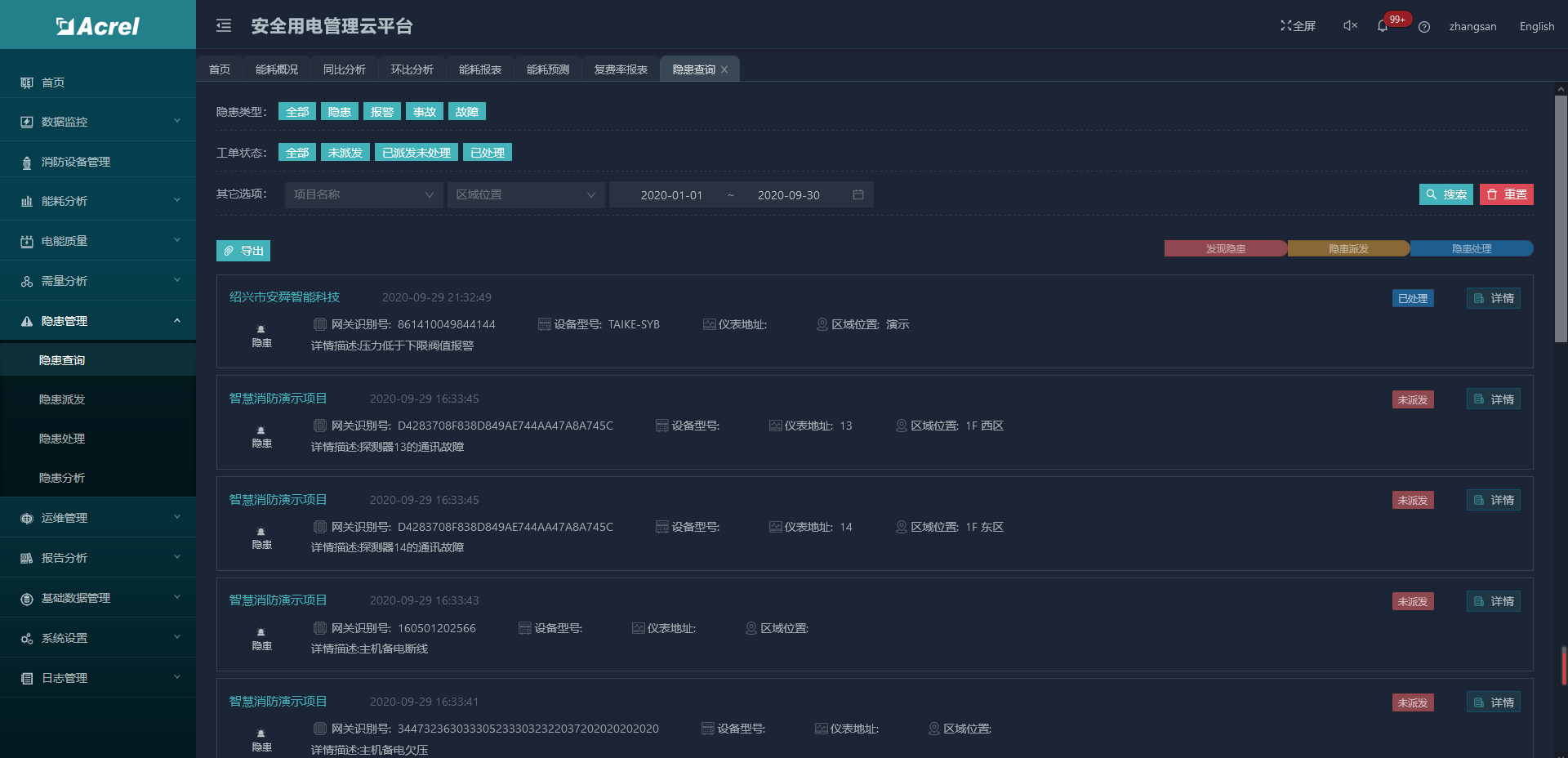Image resolution: width=1568 pixels, height=758 pixels.
Task: Open the 项目名称 dropdown
Action: click(363, 194)
